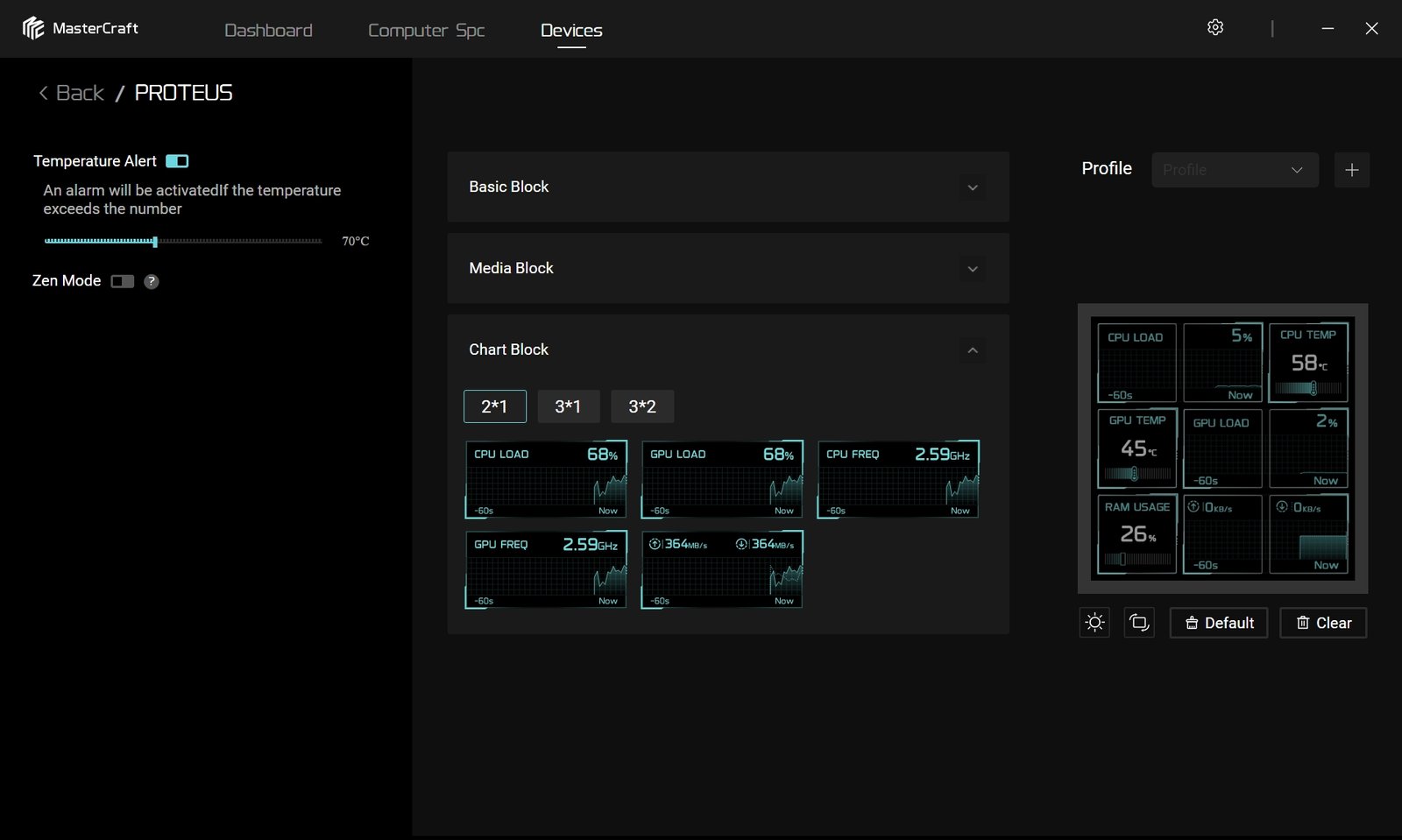Image resolution: width=1402 pixels, height=840 pixels.
Task: Switch to the Dashboard tab
Action: [268, 30]
